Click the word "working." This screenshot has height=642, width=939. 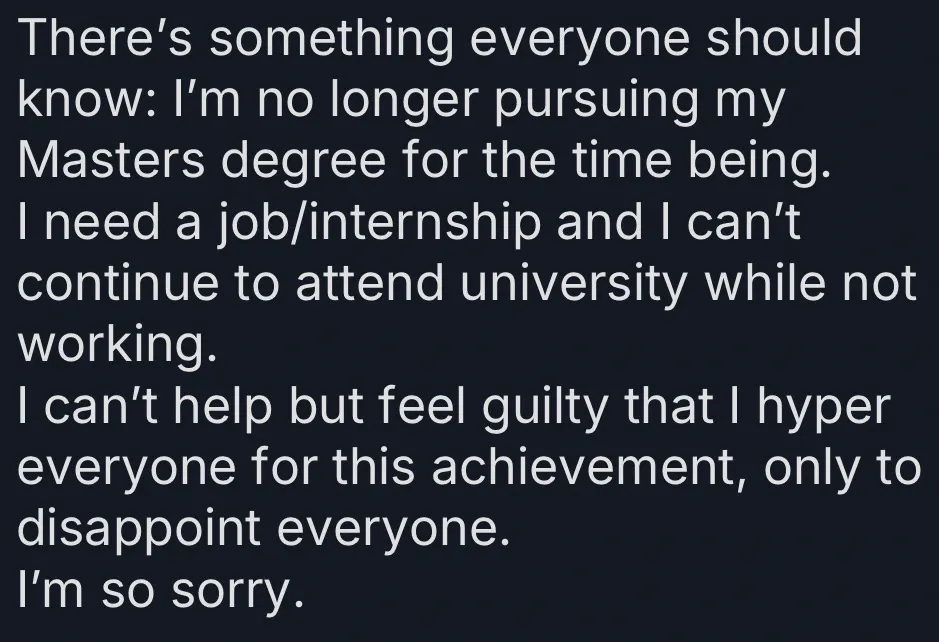pos(117,345)
